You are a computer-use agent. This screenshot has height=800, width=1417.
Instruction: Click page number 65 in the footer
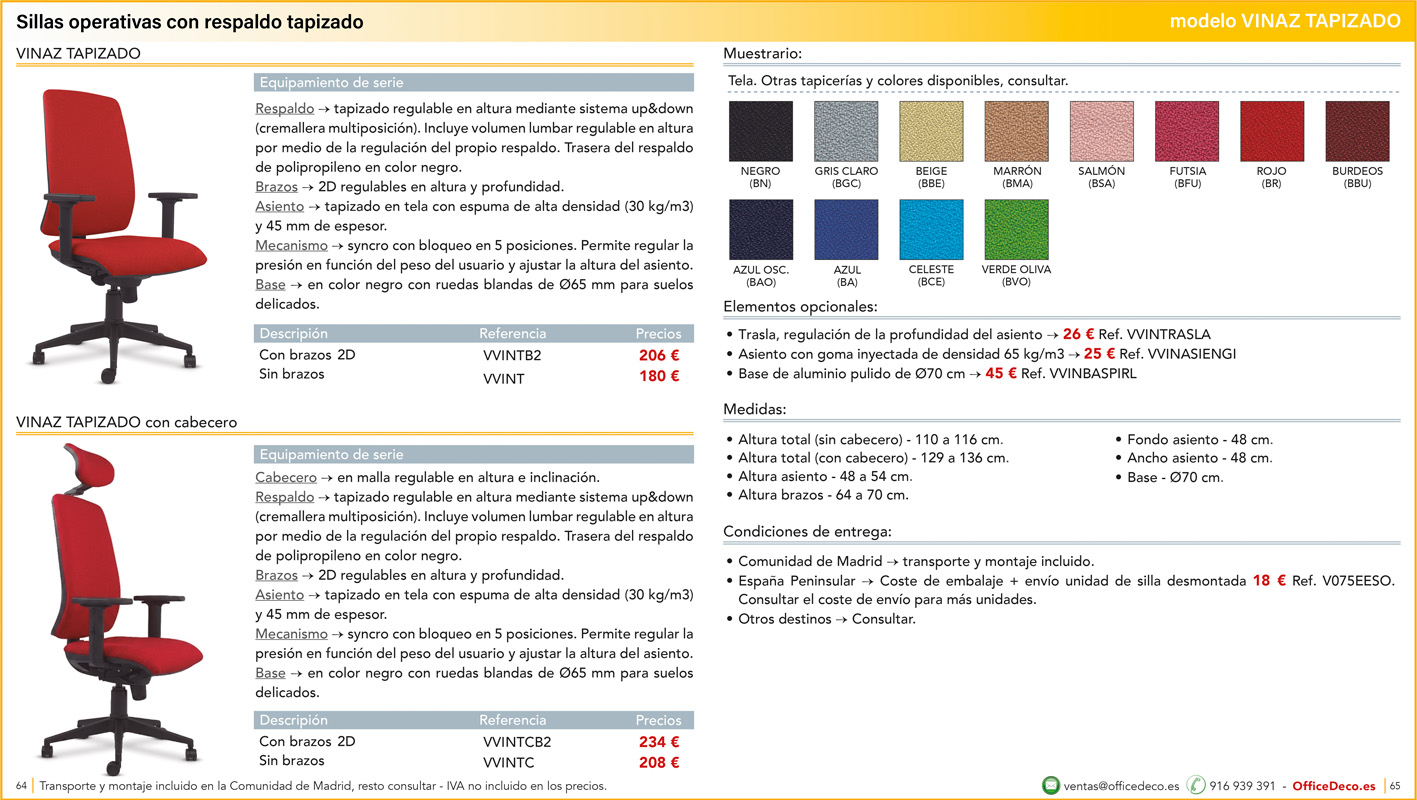pyautogui.click(x=1395, y=786)
